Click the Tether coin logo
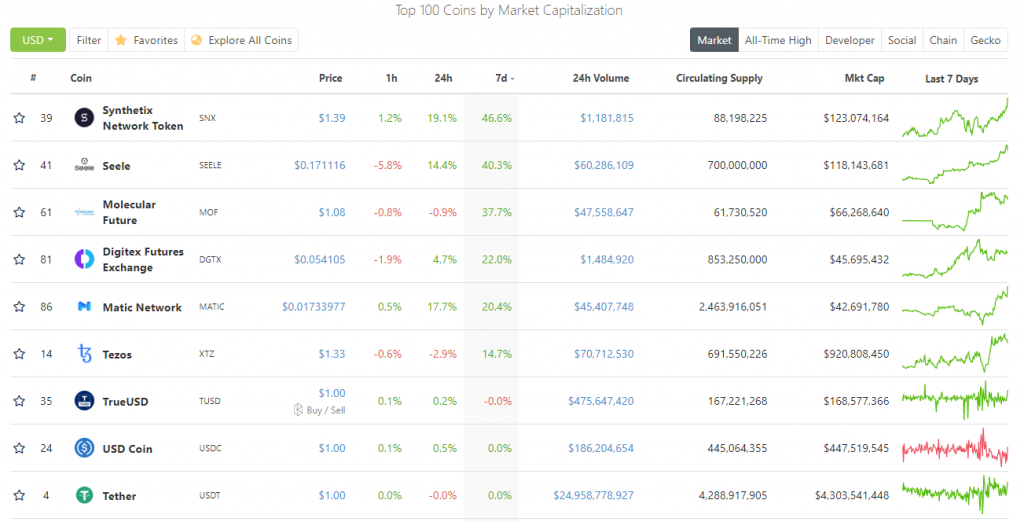Viewport: 1024px width, 522px height. (x=84, y=495)
